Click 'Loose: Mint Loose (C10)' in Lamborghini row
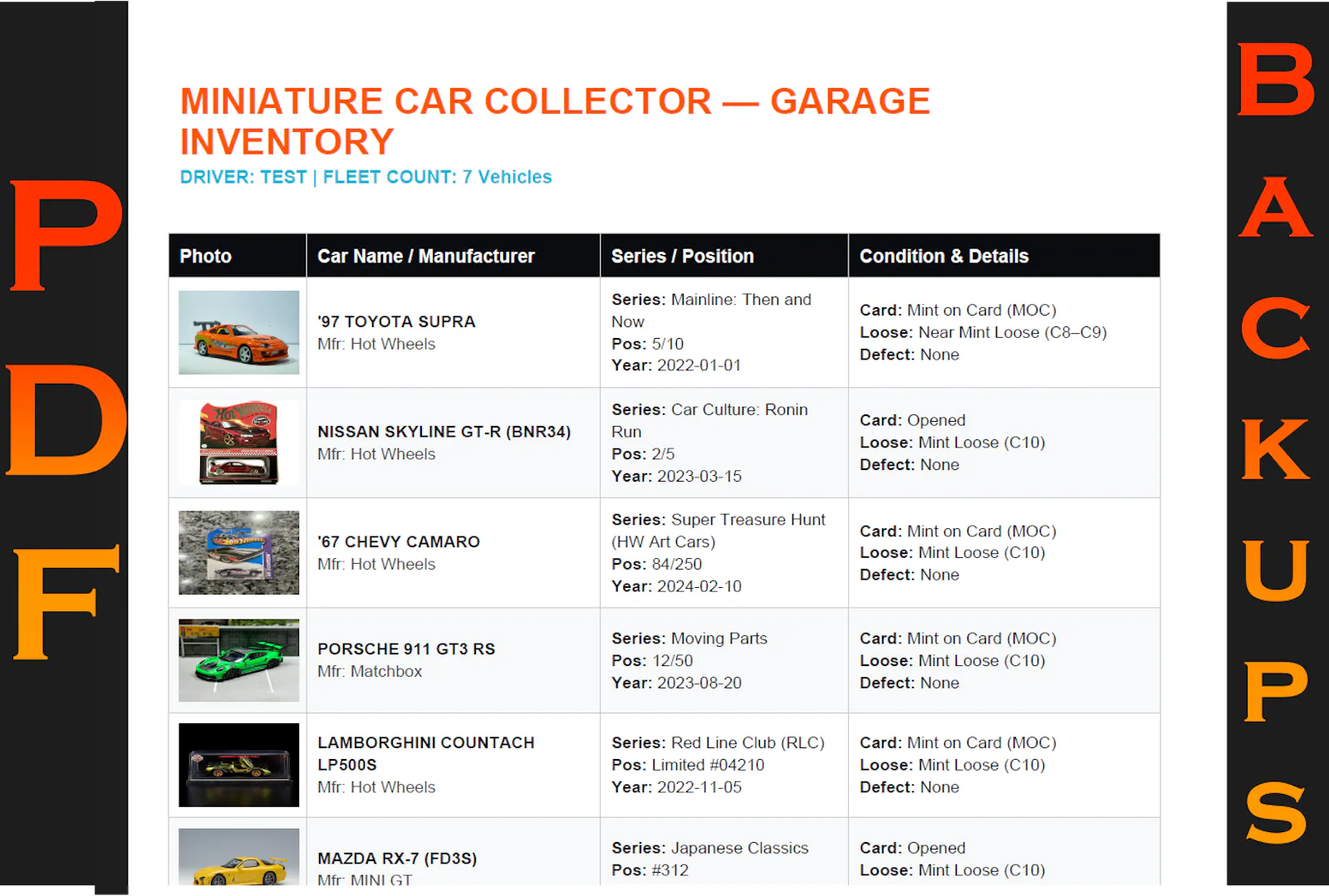The image size is (1329, 896). pyautogui.click(x=952, y=765)
